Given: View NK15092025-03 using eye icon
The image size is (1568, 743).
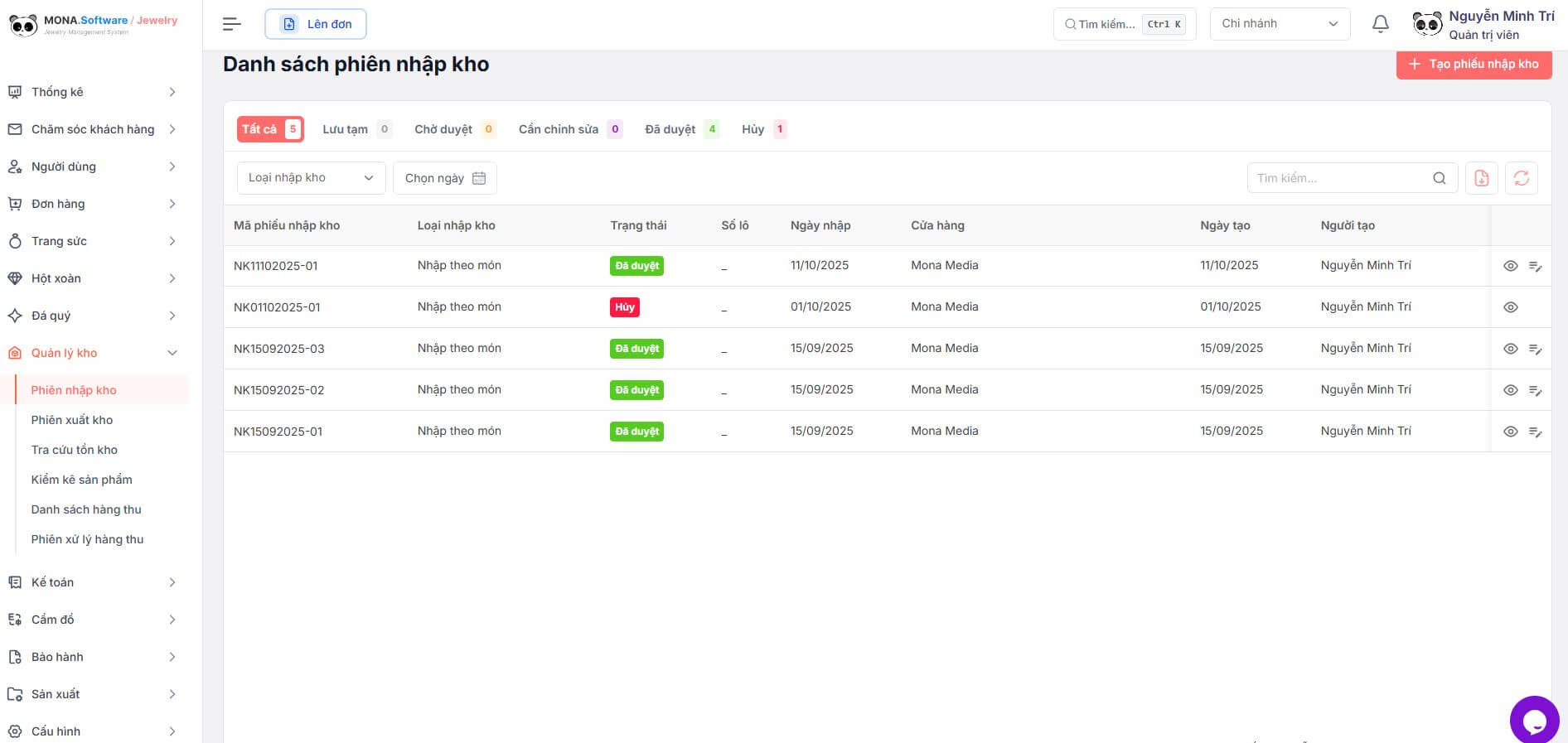Looking at the screenshot, I should coord(1510,349).
